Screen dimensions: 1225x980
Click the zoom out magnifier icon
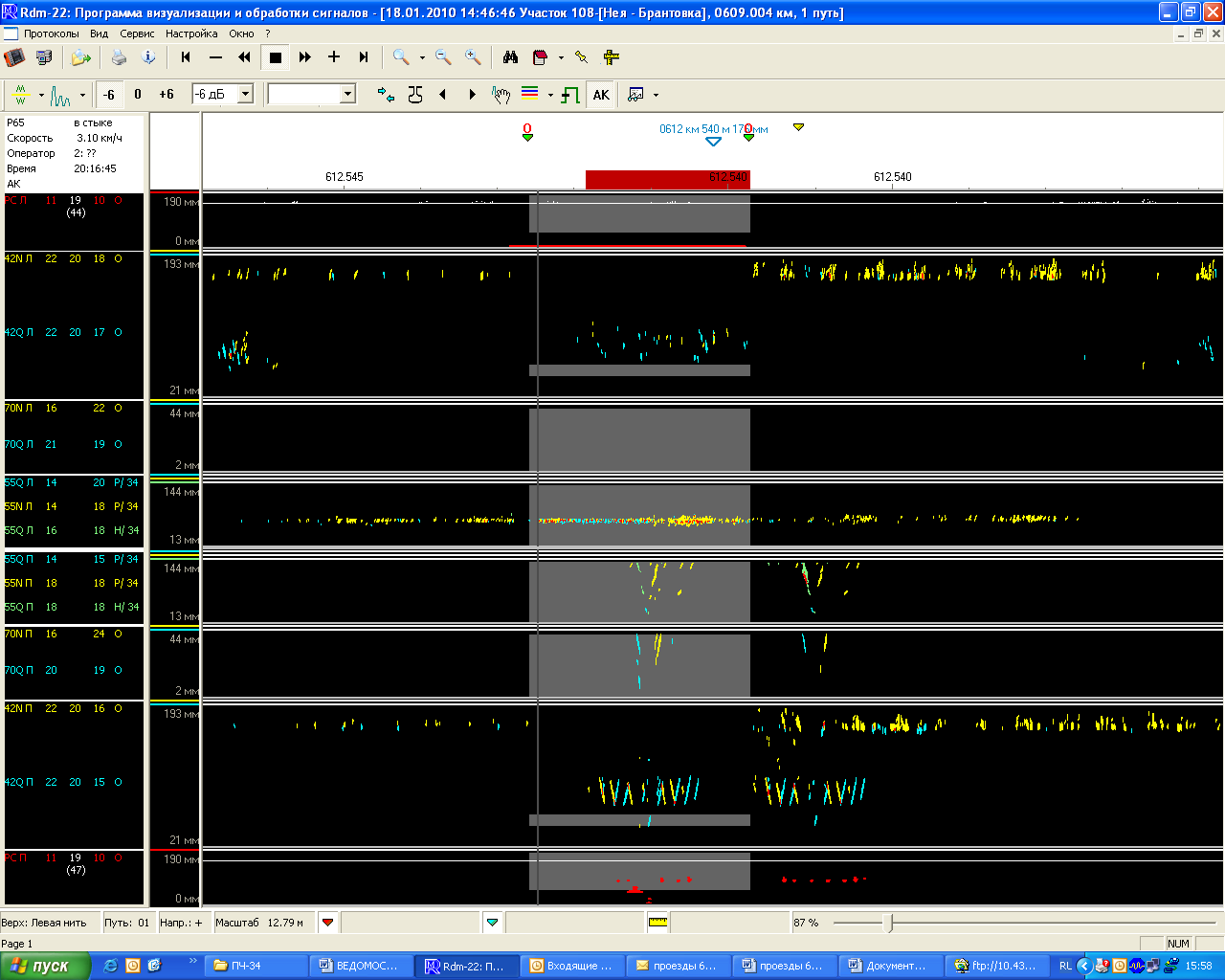[x=443, y=57]
